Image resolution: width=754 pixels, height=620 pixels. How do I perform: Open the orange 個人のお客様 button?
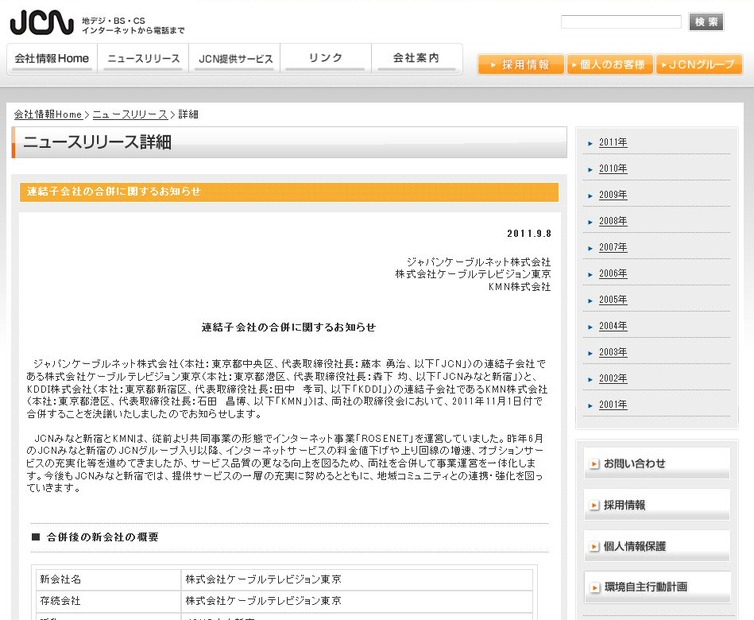[610, 64]
